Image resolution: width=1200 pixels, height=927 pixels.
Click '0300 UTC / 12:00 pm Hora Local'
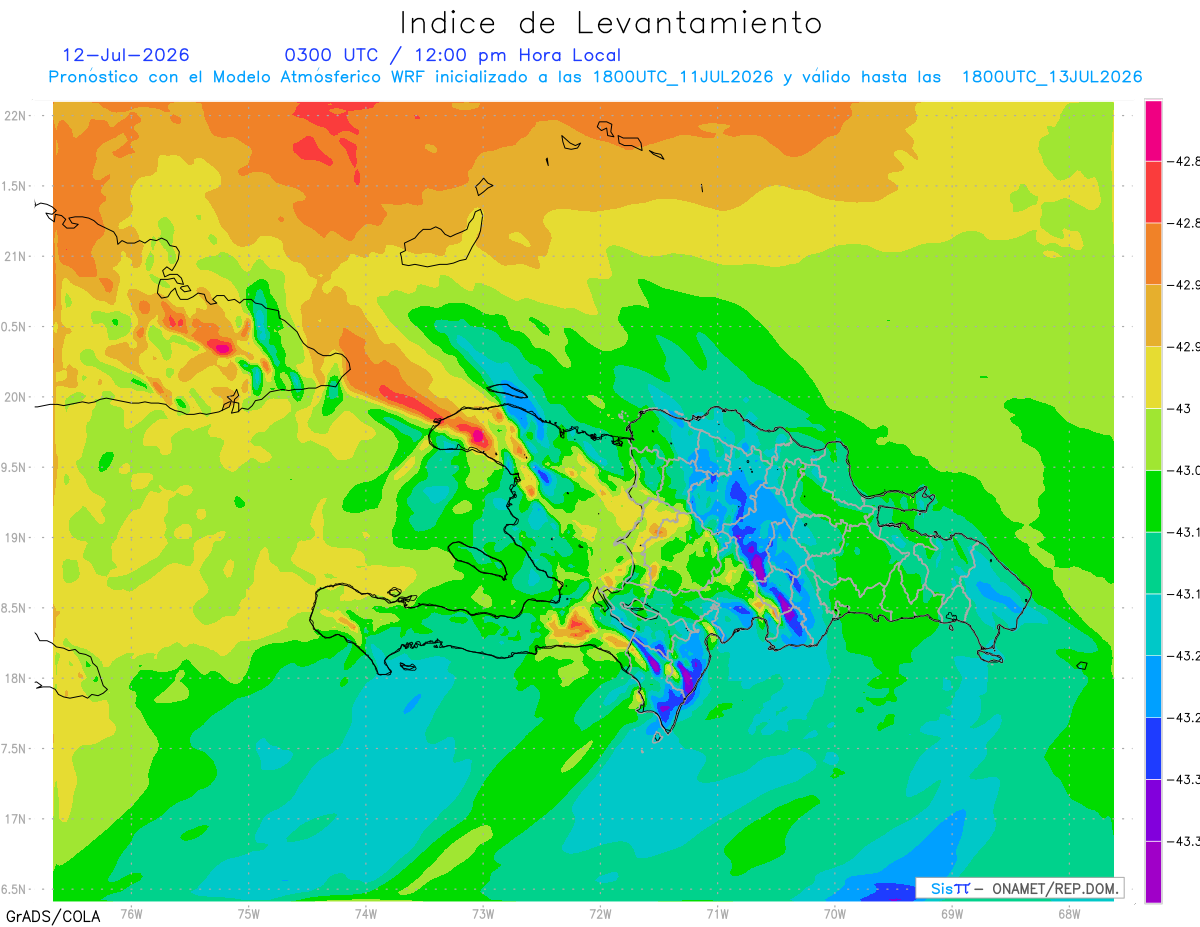[453, 55]
